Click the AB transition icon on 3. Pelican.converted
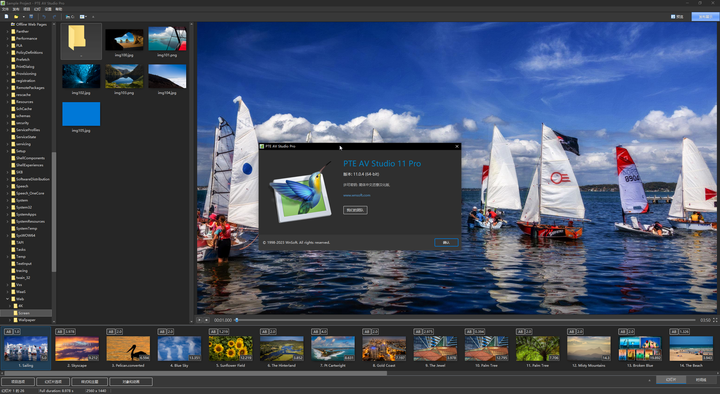Image resolution: width=720 pixels, height=394 pixels. click(x=111, y=331)
